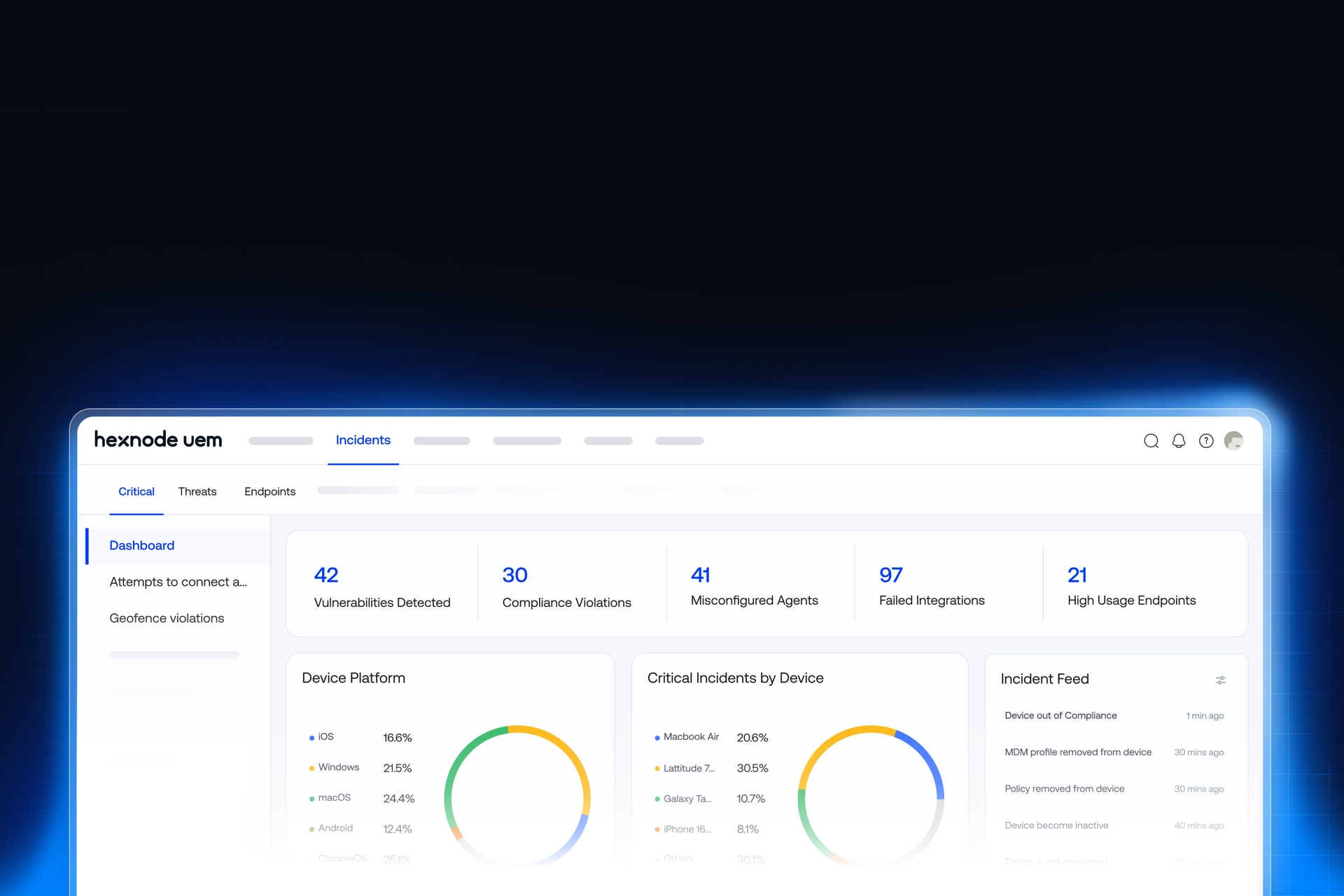
Task: Expand the Others category in Critical Incidents
Action: tap(678, 858)
